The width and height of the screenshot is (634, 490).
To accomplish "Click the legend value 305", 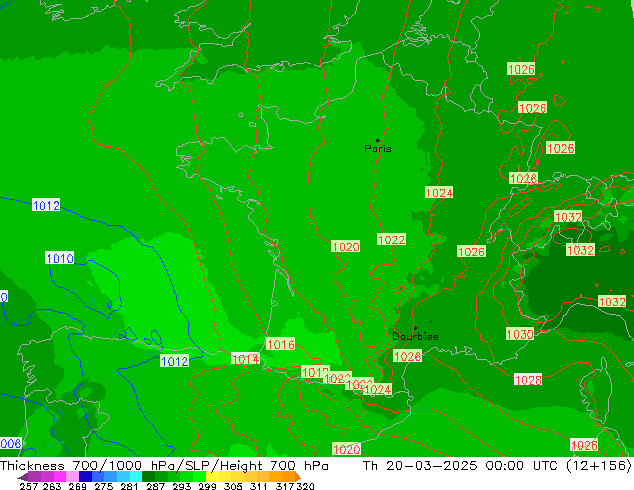I will tap(233, 486).
